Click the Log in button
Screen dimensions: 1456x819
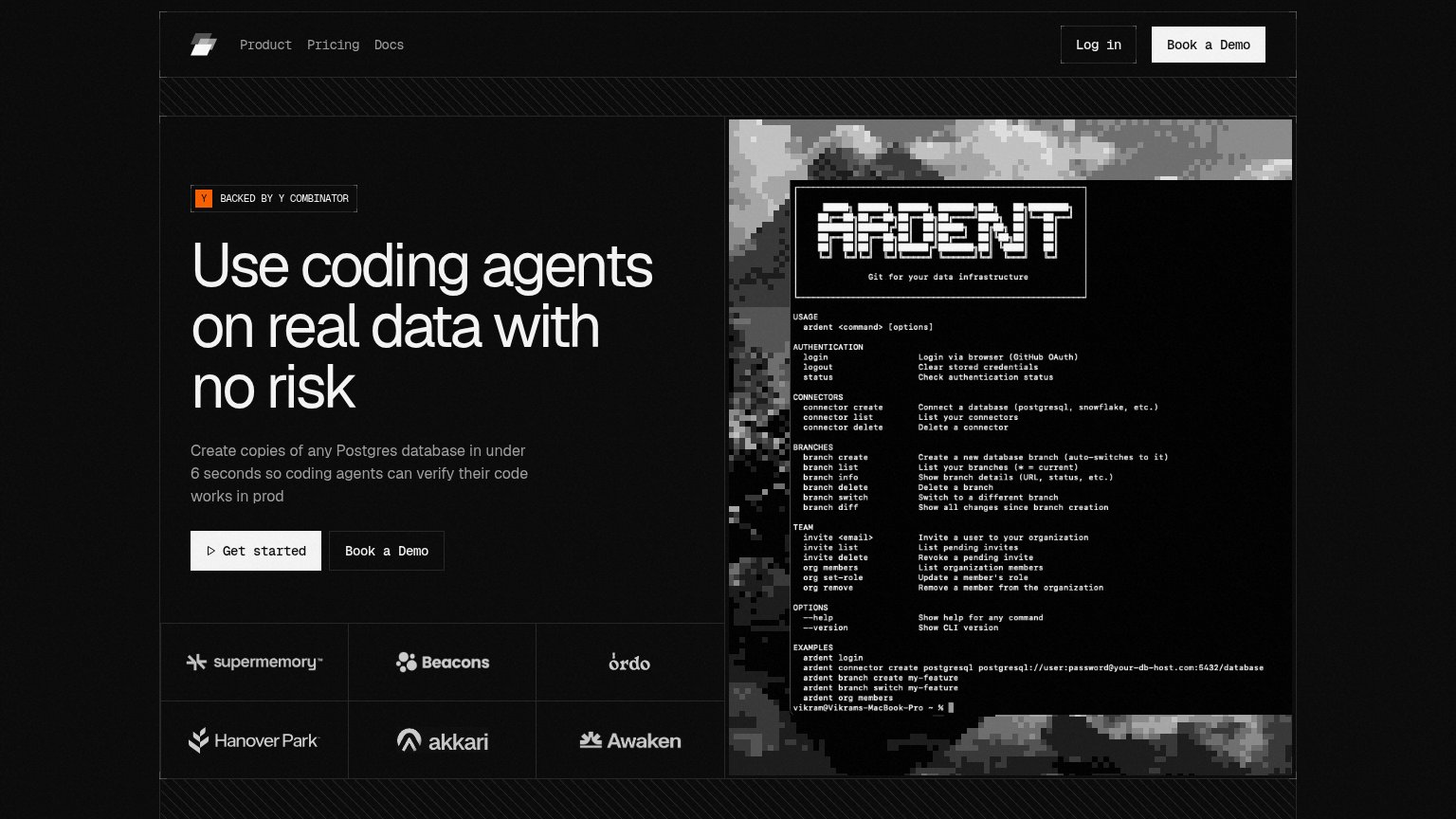point(1099,45)
